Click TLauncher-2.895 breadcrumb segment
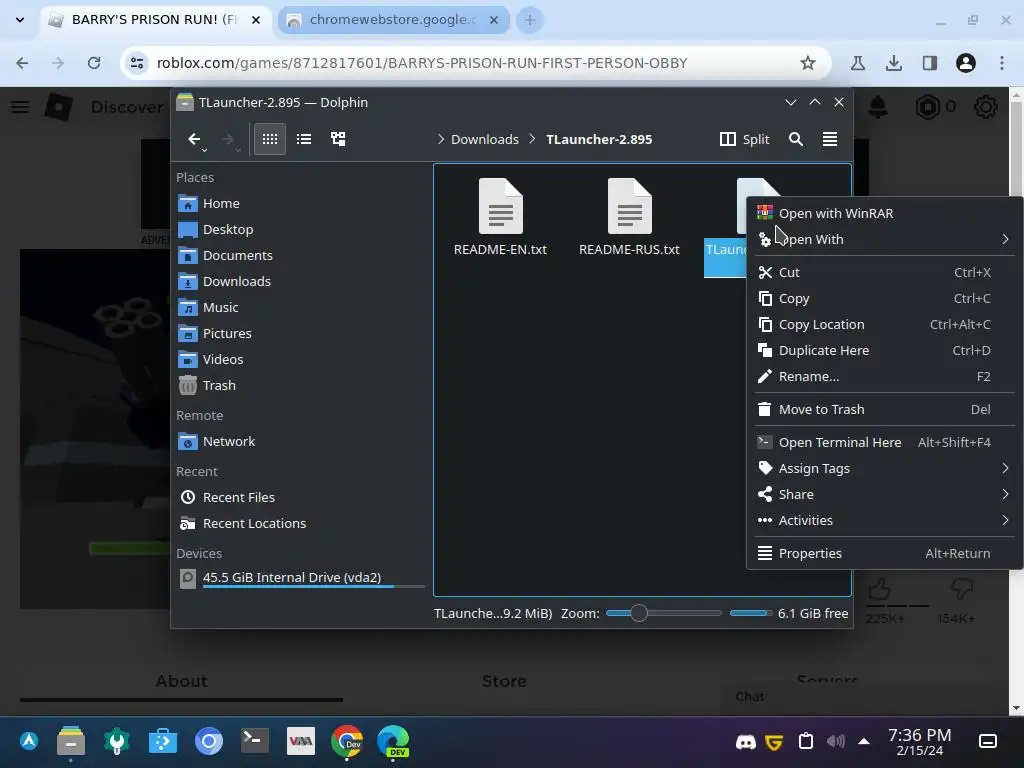The image size is (1024, 768). click(599, 139)
